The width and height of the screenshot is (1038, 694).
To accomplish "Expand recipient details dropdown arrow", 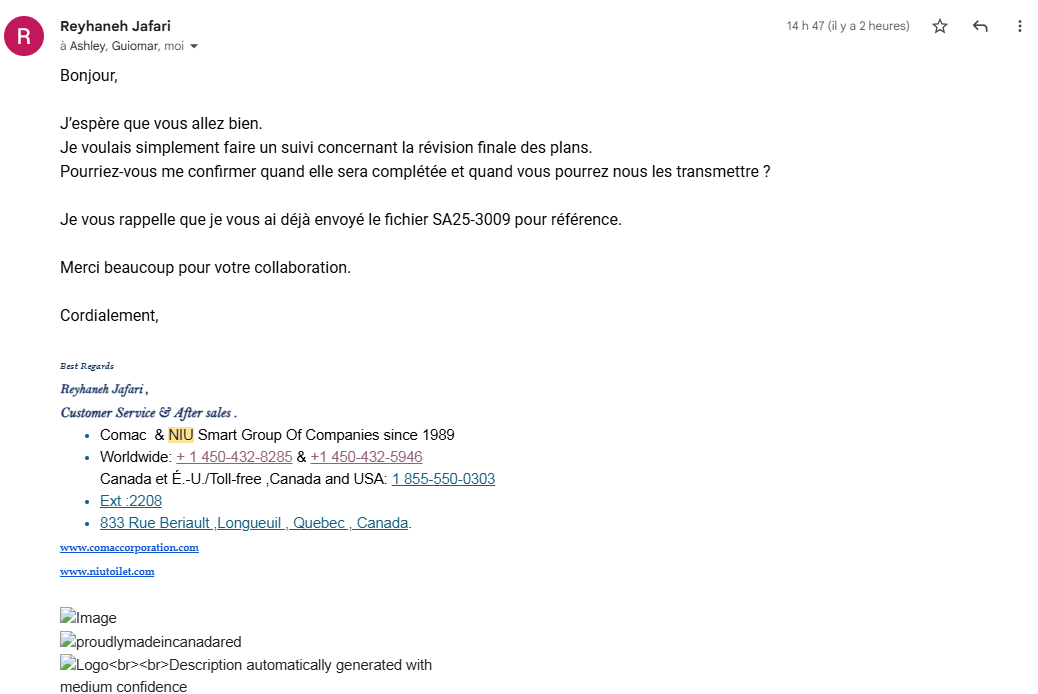I will click(x=194, y=46).
